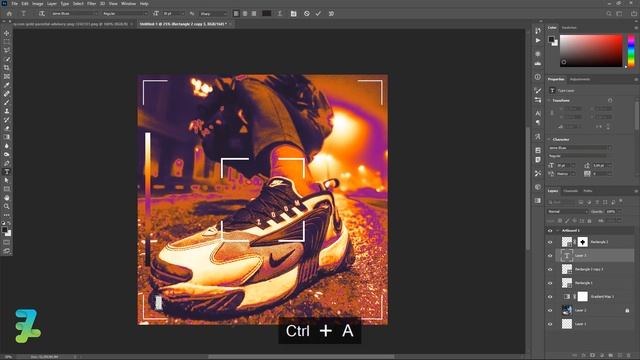Switch to the Swatches tab

tap(569, 28)
